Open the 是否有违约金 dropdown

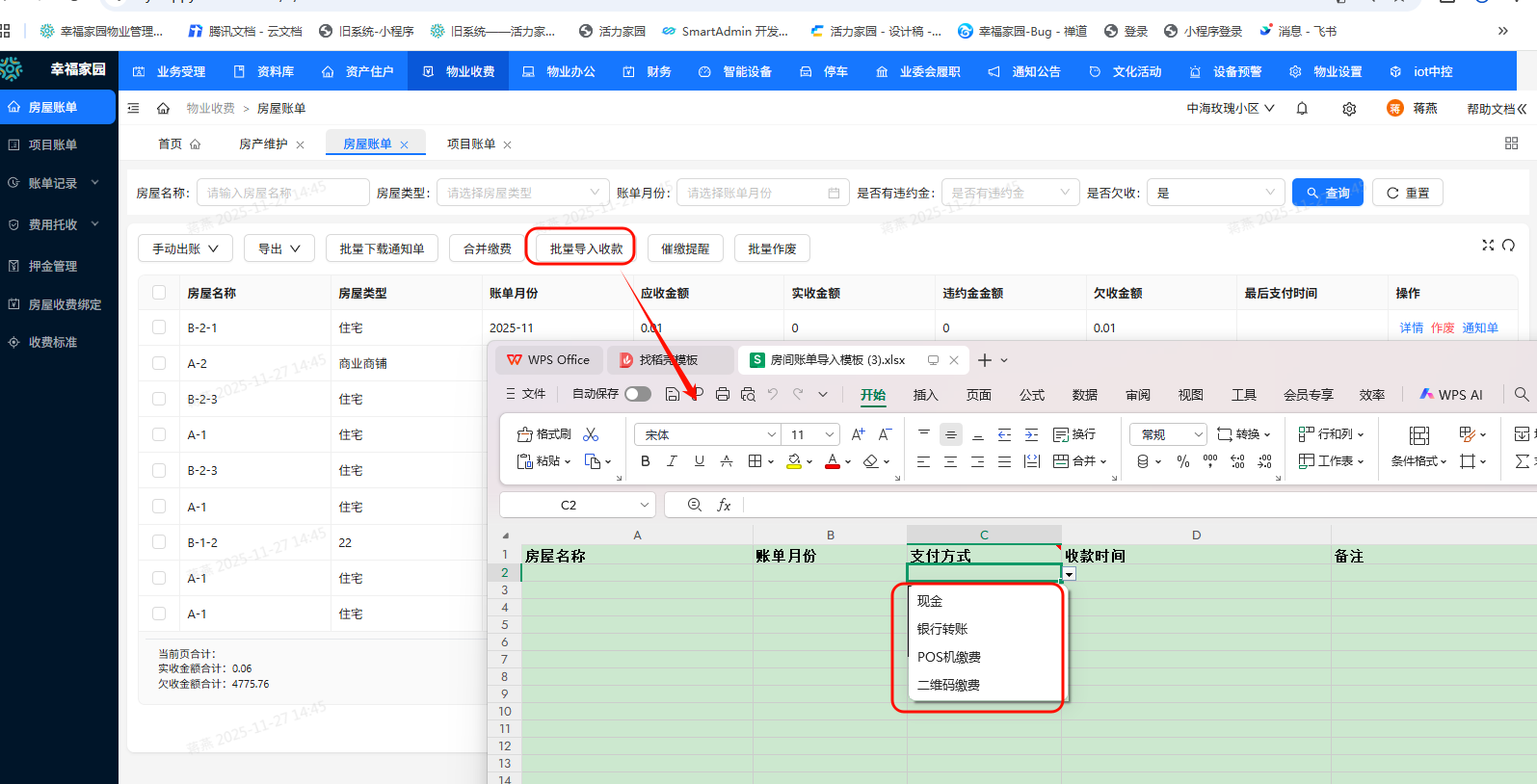(1010, 193)
